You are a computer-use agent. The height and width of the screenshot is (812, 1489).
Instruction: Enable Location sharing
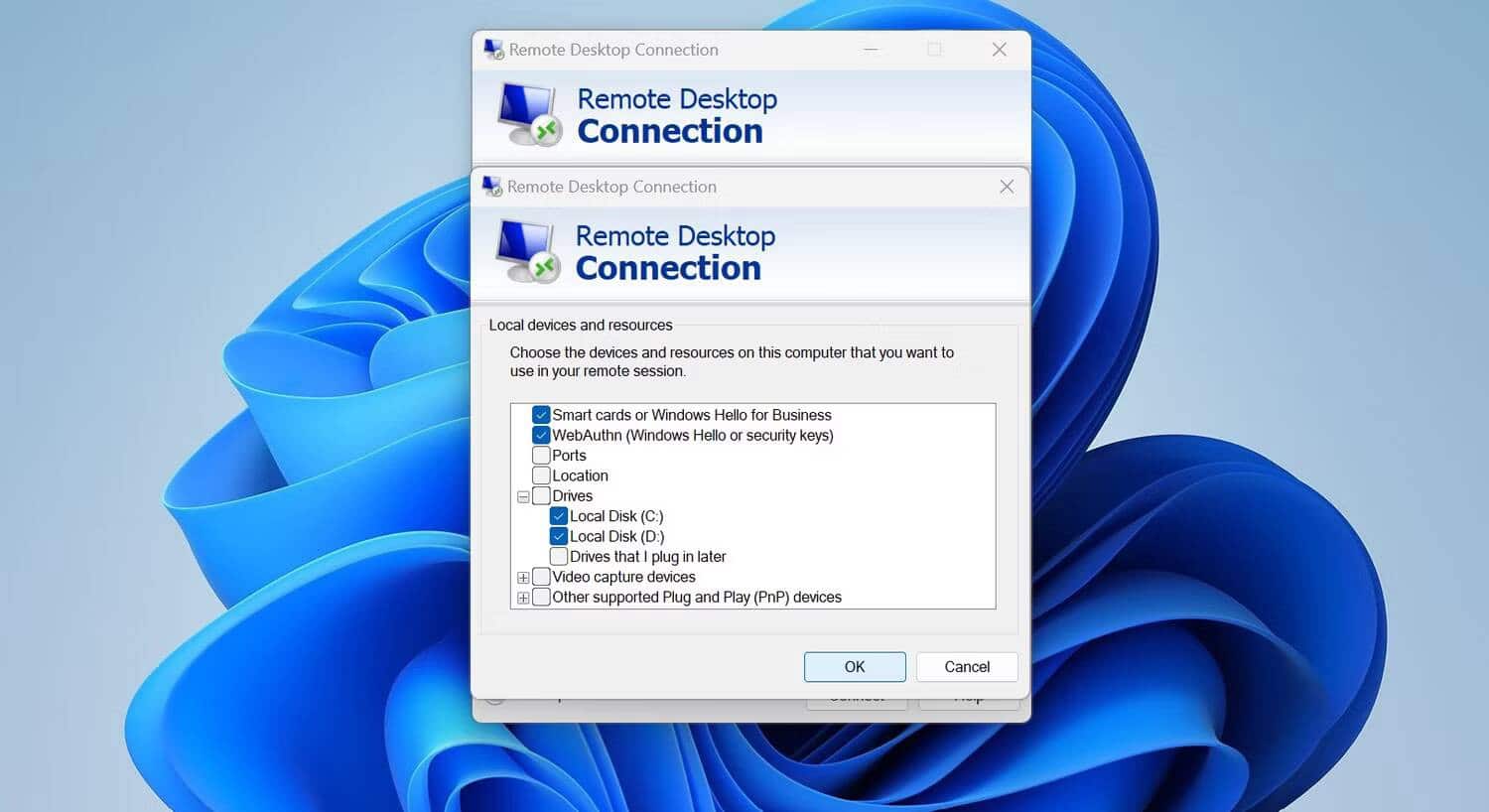coord(541,475)
